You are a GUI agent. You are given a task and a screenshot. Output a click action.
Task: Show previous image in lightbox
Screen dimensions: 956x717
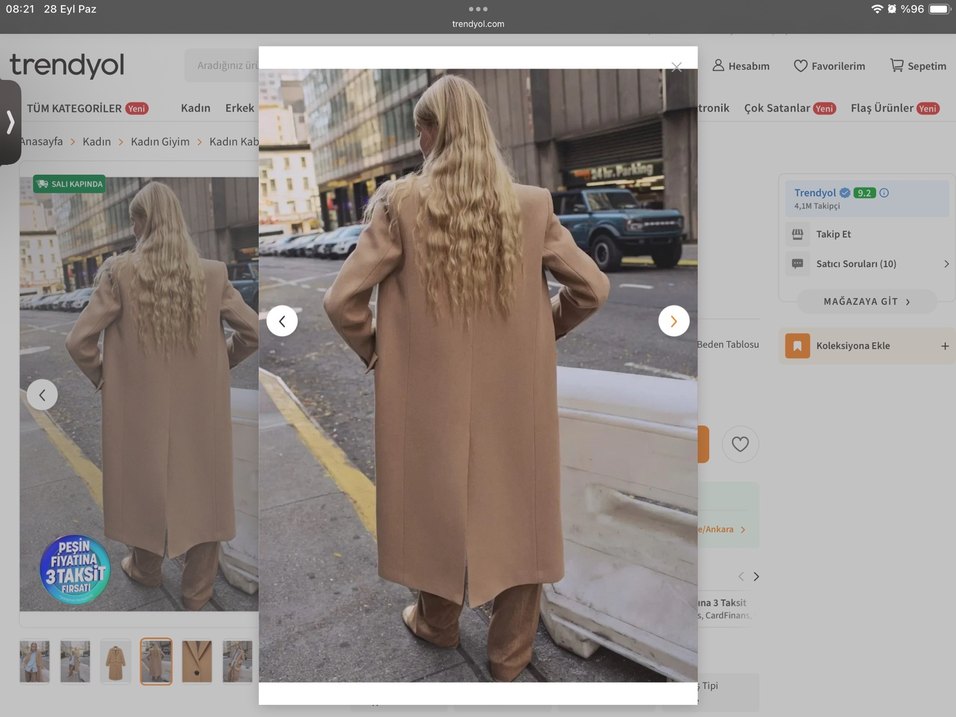point(282,321)
